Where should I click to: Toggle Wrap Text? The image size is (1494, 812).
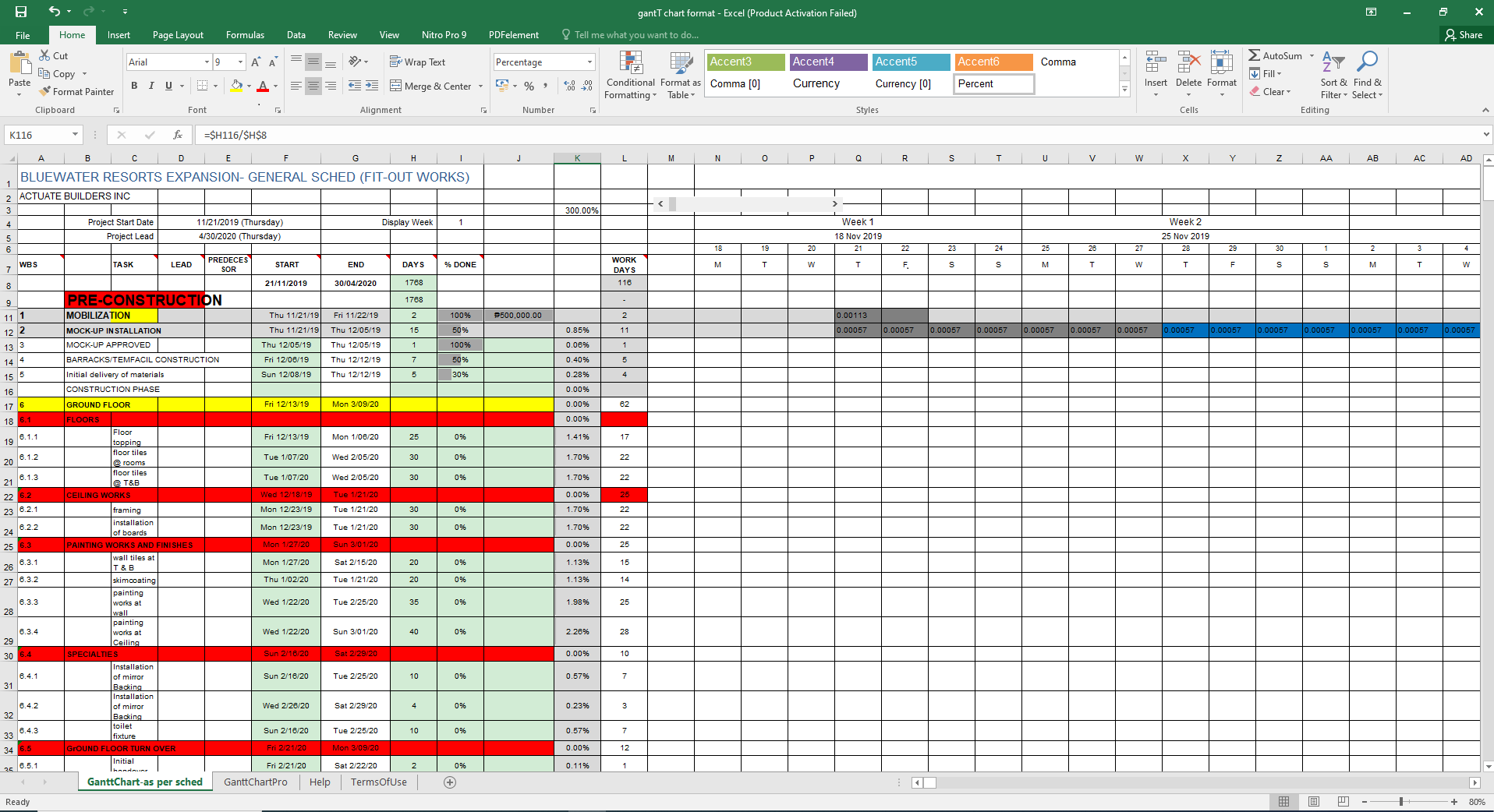(x=417, y=62)
